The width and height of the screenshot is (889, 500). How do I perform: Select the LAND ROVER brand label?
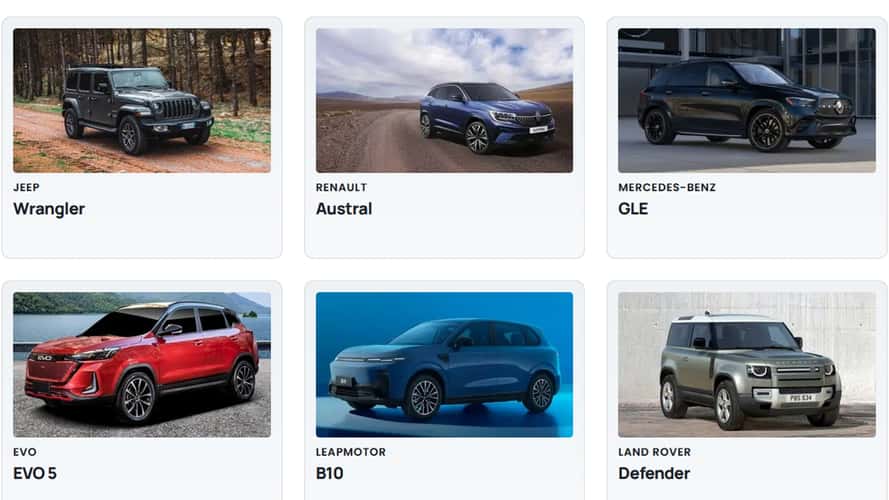coord(654,452)
